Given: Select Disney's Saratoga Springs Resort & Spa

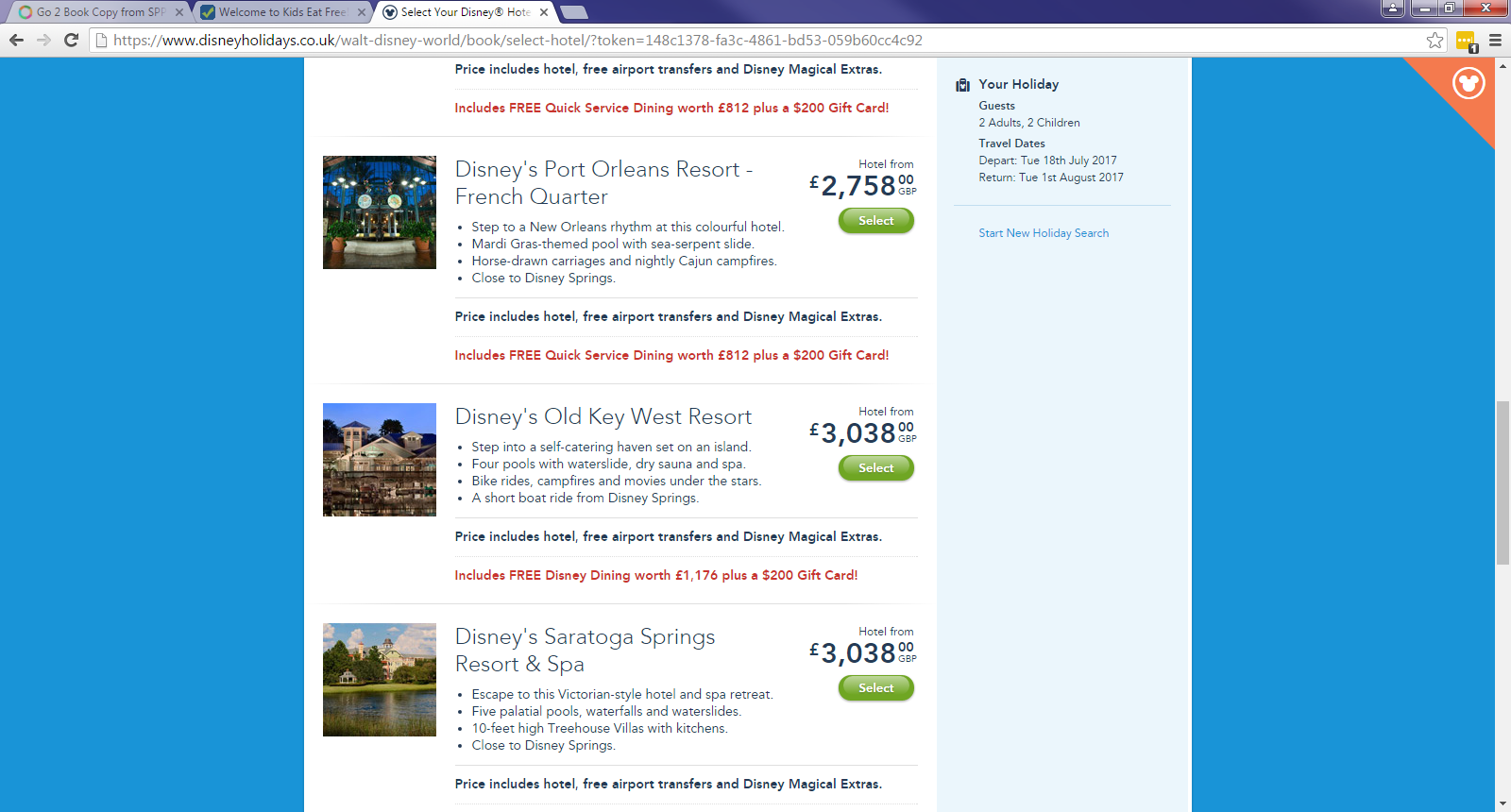Looking at the screenshot, I should tap(876, 688).
